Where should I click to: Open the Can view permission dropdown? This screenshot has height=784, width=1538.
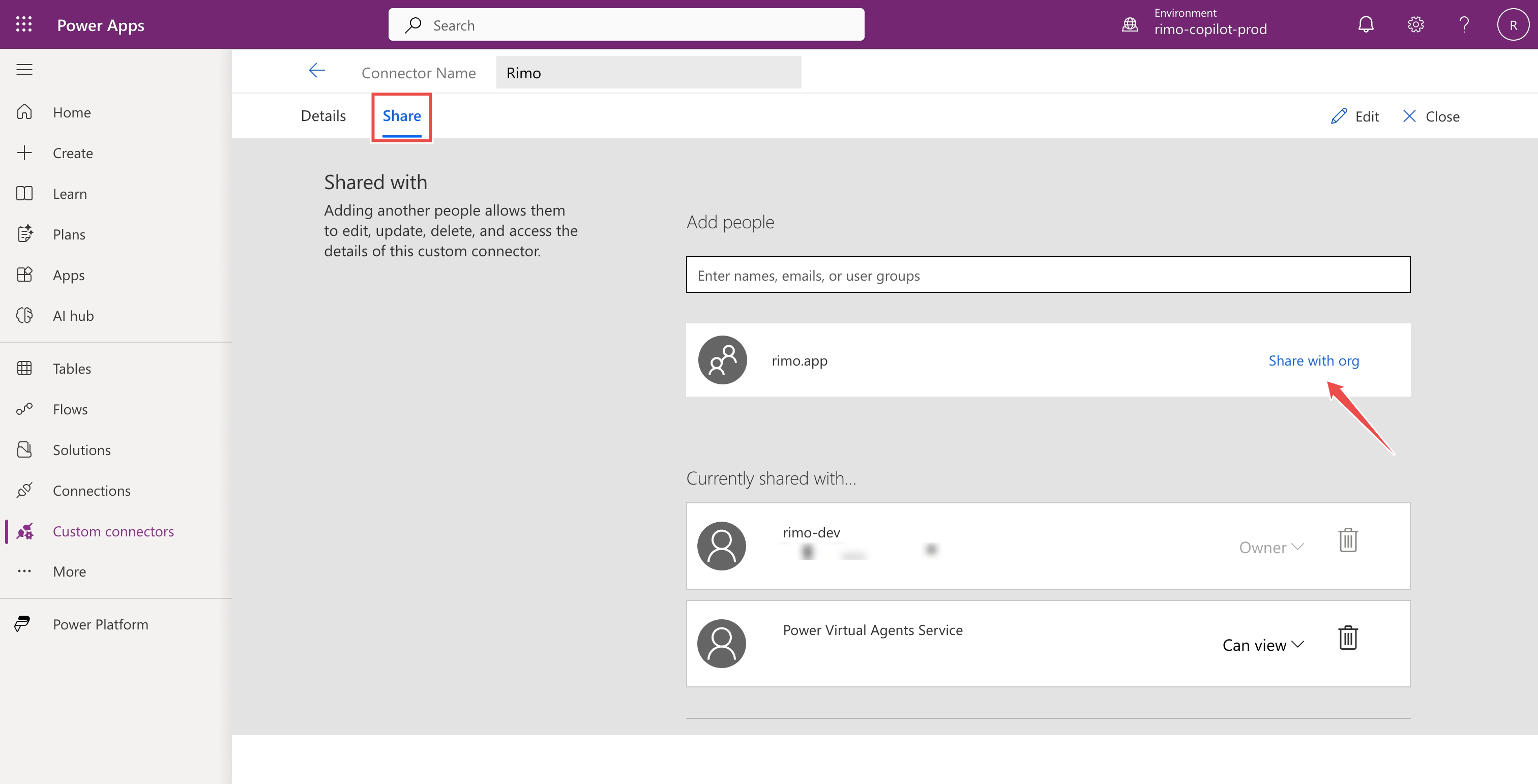pos(1262,645)
